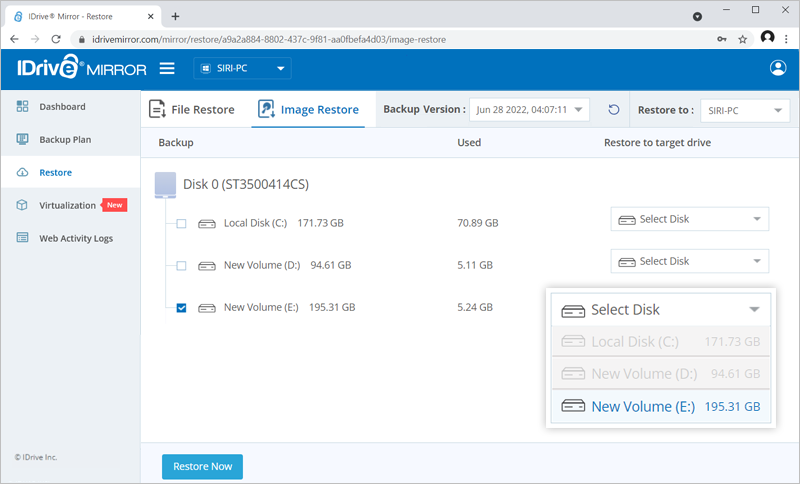The image size is (800, 484).
Task: Open the Chrome three-dot menu
Action: point(786,39)
